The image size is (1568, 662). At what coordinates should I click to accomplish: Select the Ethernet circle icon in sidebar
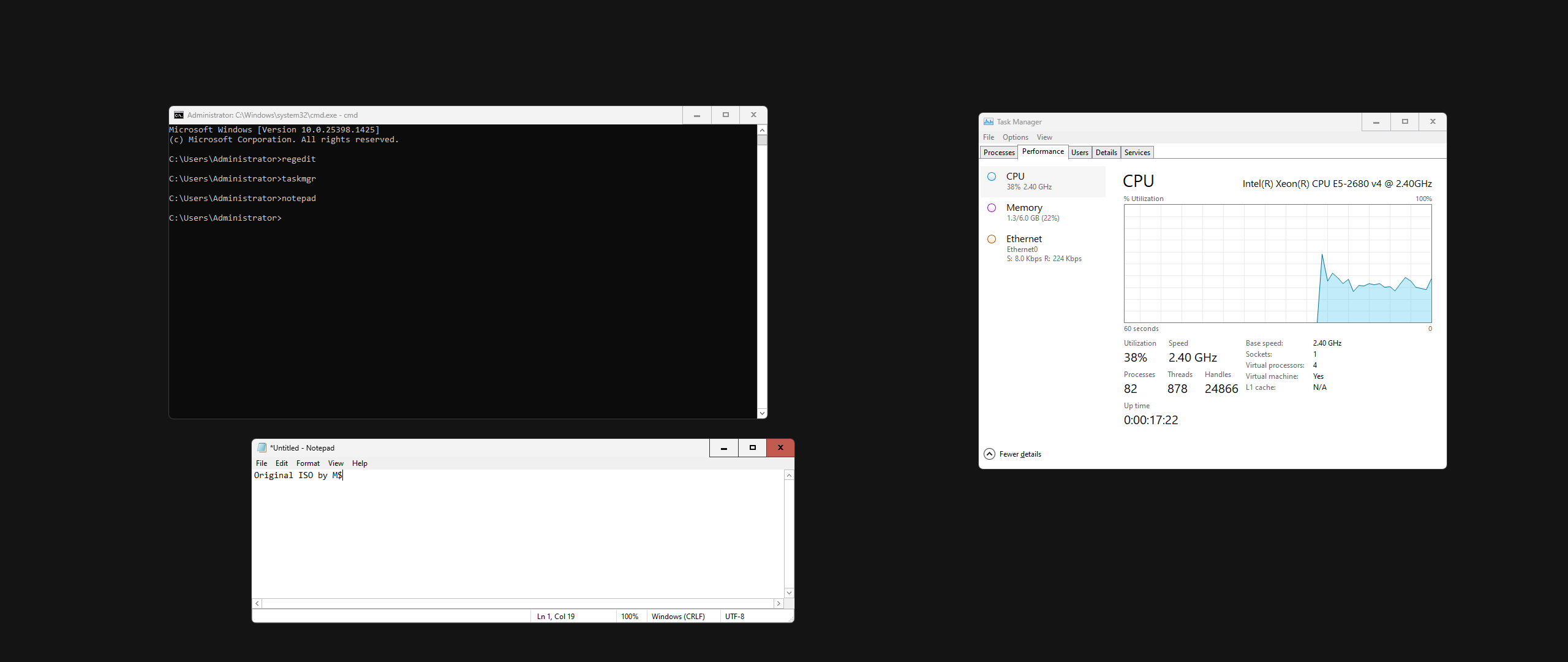992,239
